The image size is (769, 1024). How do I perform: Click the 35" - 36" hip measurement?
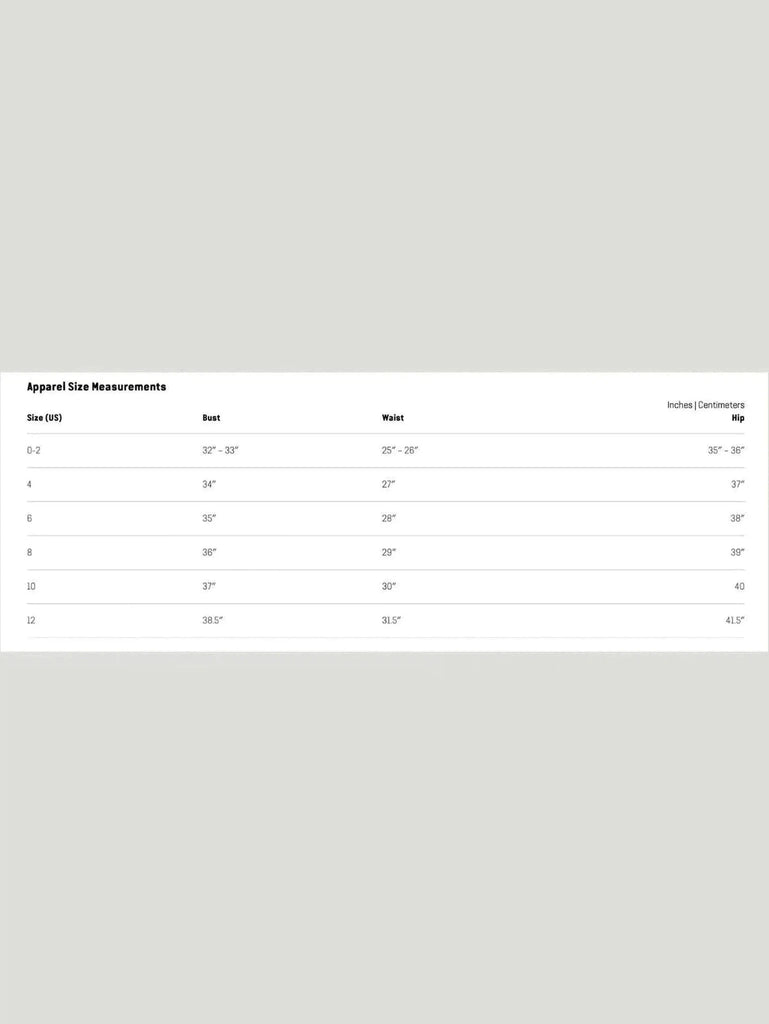pyautogui.click(x=726, y=450)
